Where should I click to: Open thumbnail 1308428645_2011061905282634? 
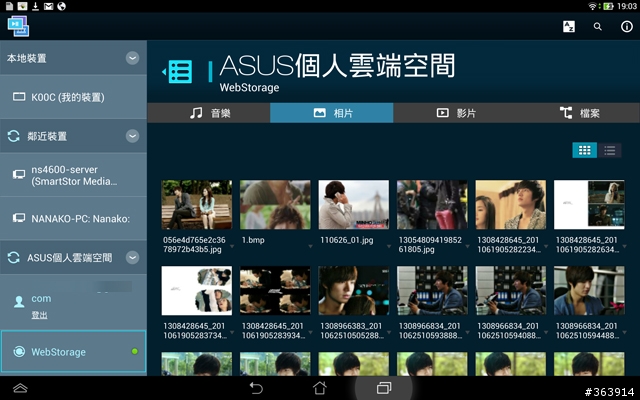pyautogui.click(x=589, y=204)
